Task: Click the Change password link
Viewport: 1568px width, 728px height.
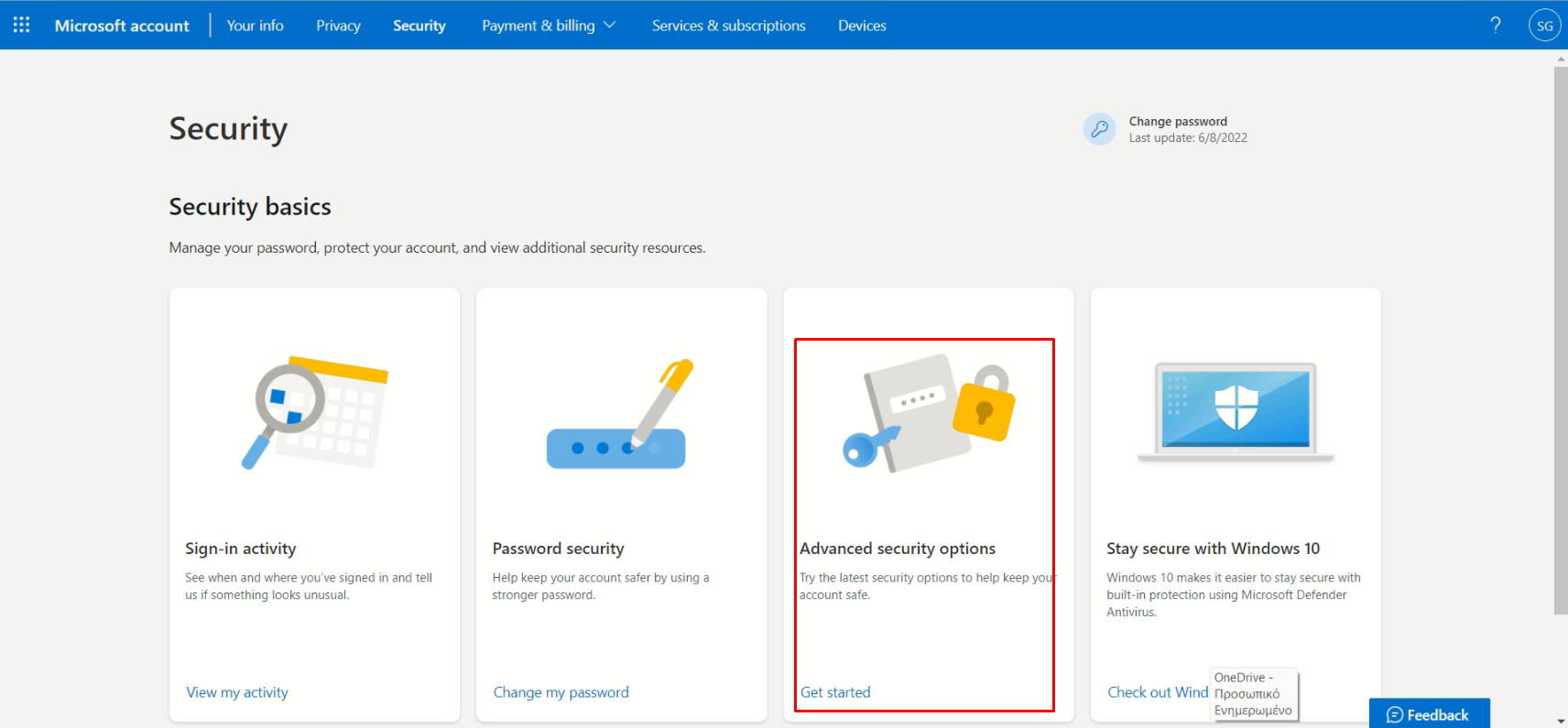Action: pyautogui.click(x=1178, y=121)
